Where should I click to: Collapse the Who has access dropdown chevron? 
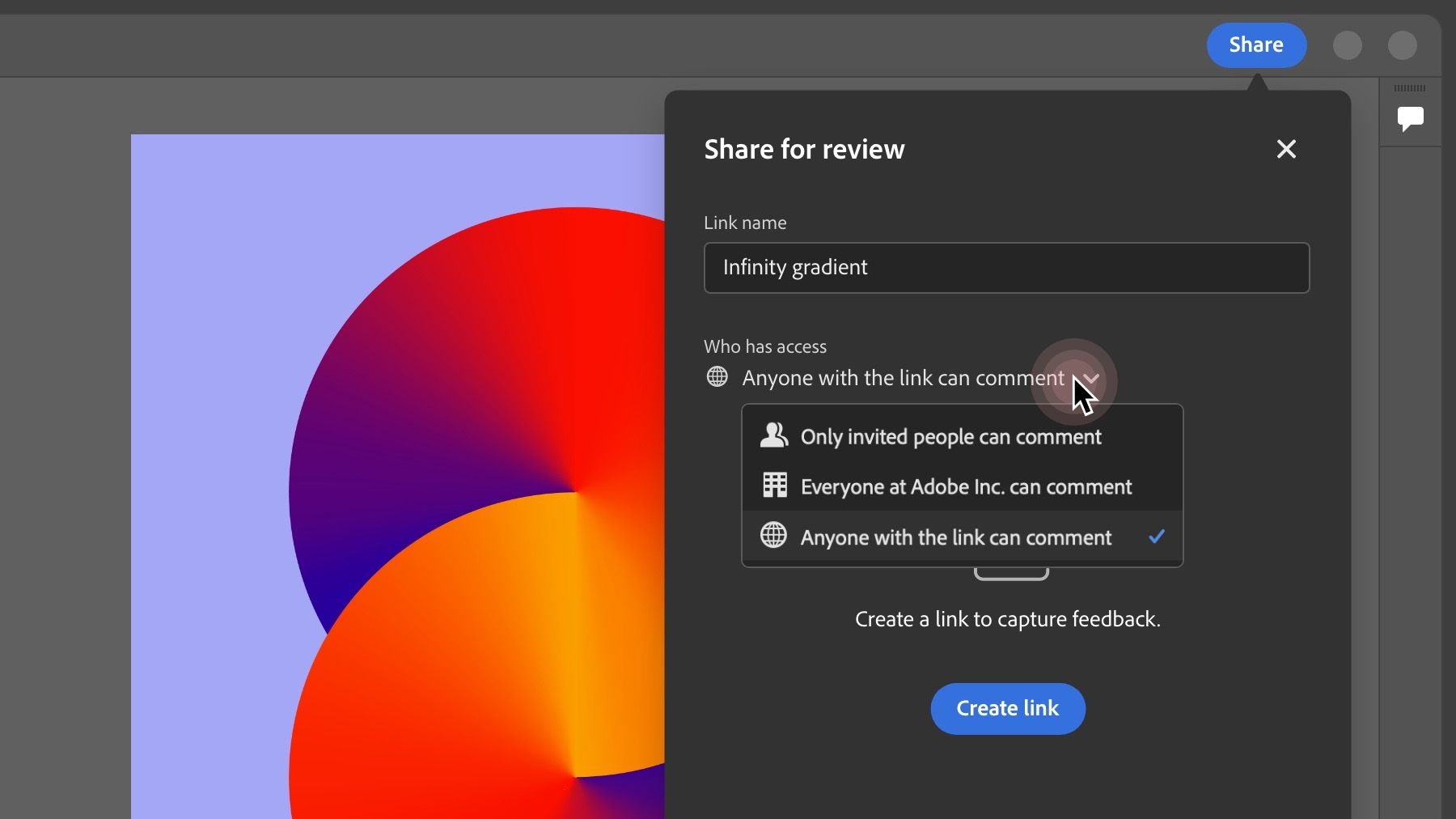[1091, 378]
